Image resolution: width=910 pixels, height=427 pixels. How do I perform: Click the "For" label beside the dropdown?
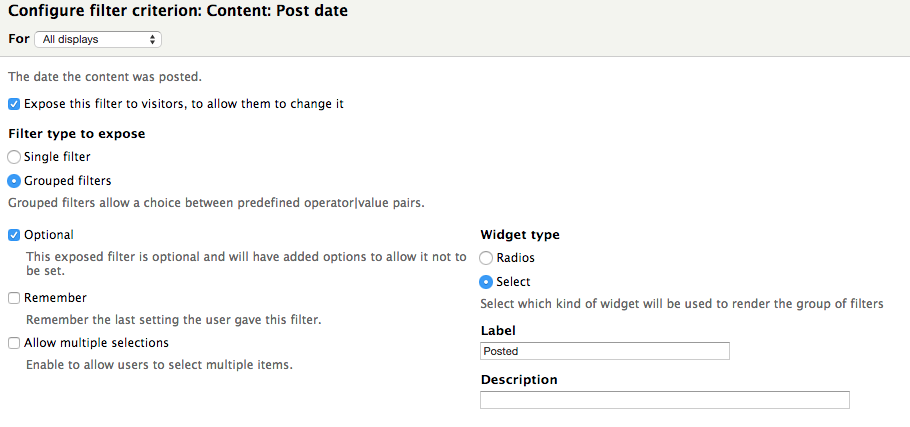click(x=18, y=39)
